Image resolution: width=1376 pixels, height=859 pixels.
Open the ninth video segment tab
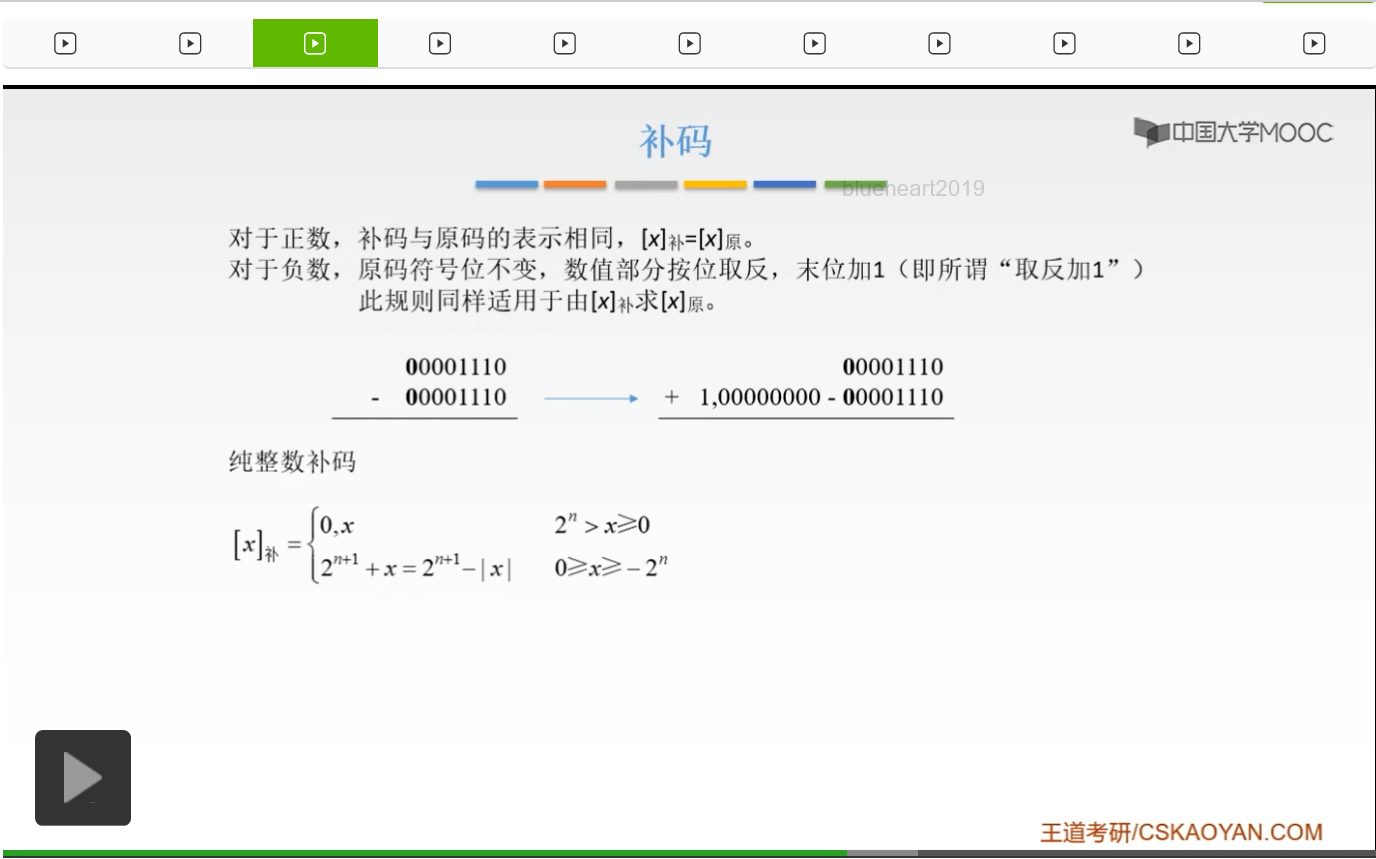1065,44
